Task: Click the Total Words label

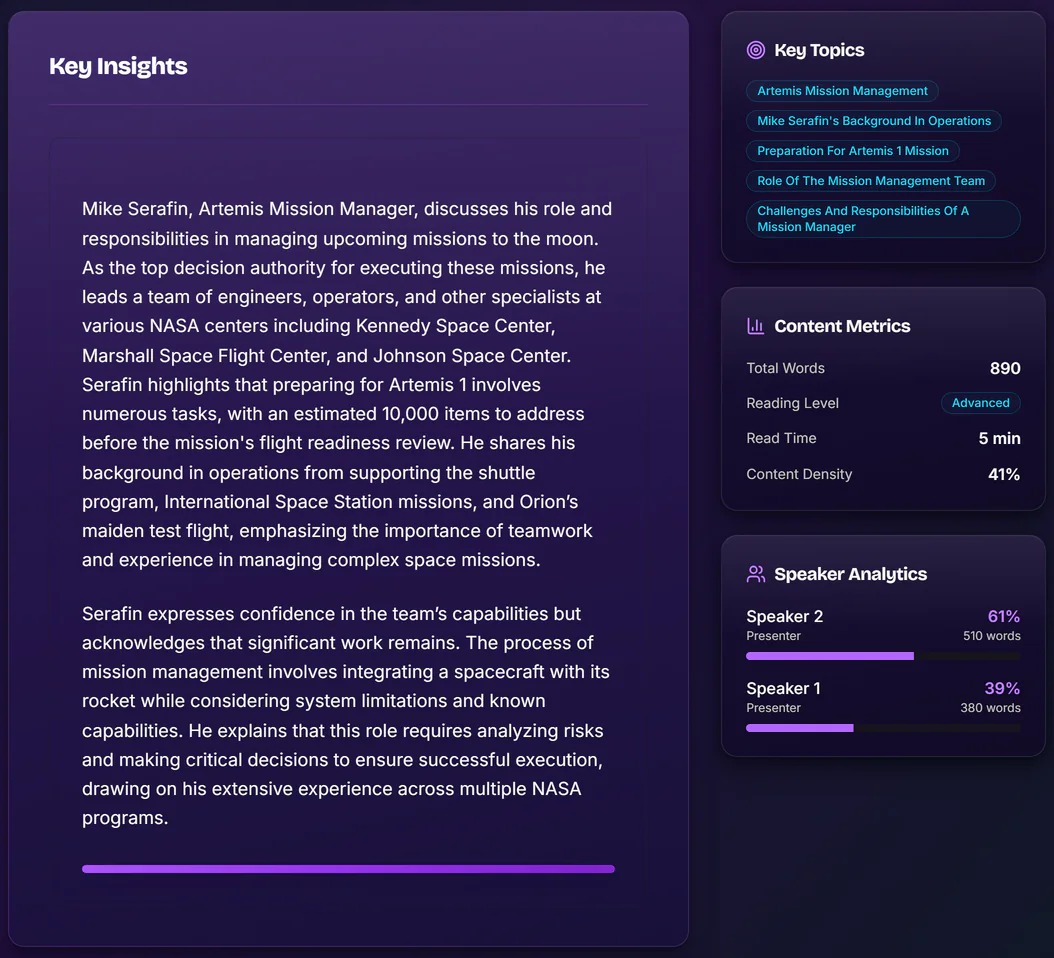Action: [x=785, y=368]
